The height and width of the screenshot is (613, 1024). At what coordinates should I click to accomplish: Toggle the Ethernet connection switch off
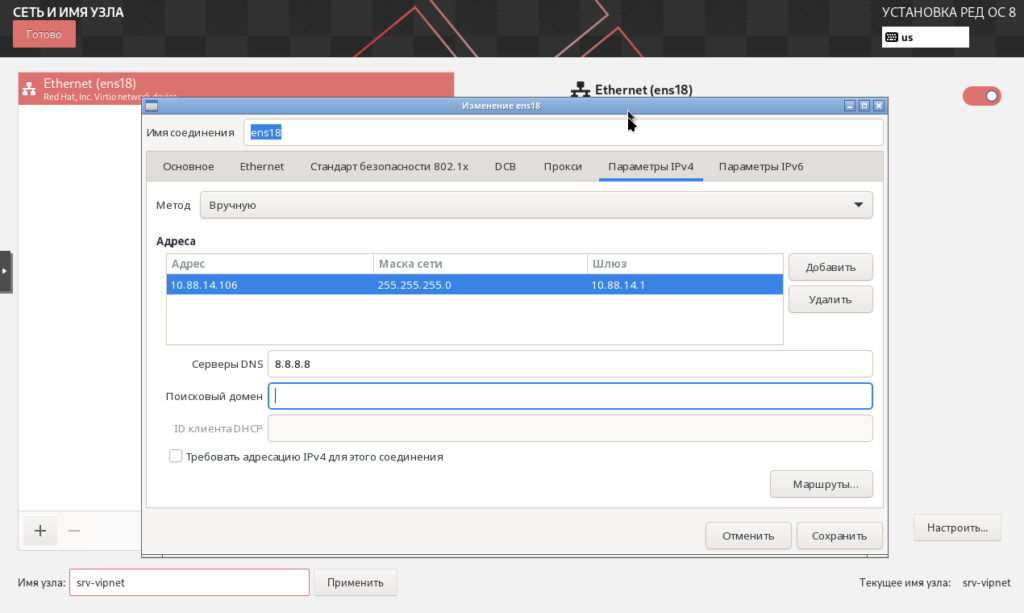coord(981,96)
